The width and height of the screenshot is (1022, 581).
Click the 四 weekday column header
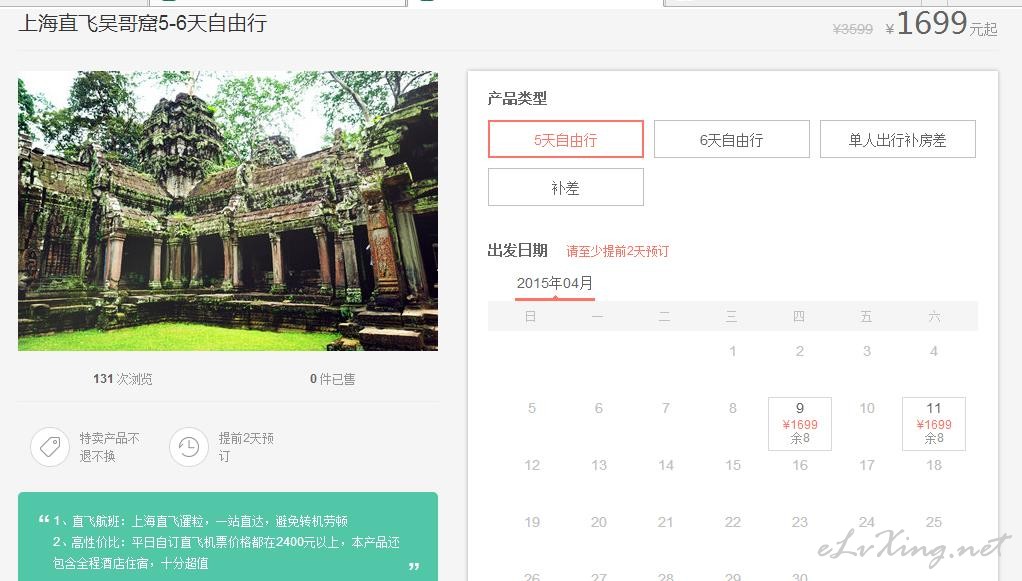tap(798, 316)
